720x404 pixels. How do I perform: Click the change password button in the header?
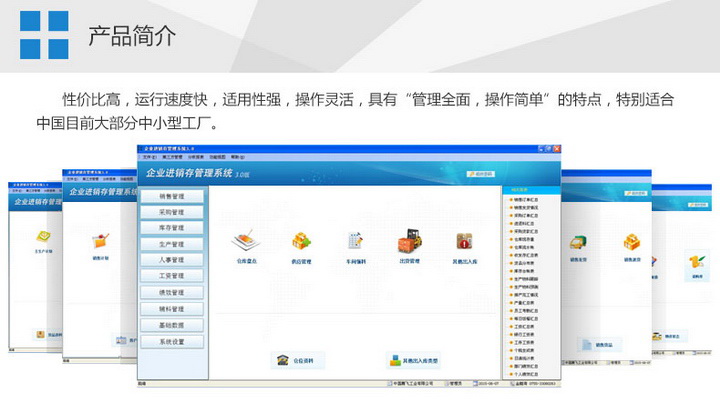click(481, 174)
